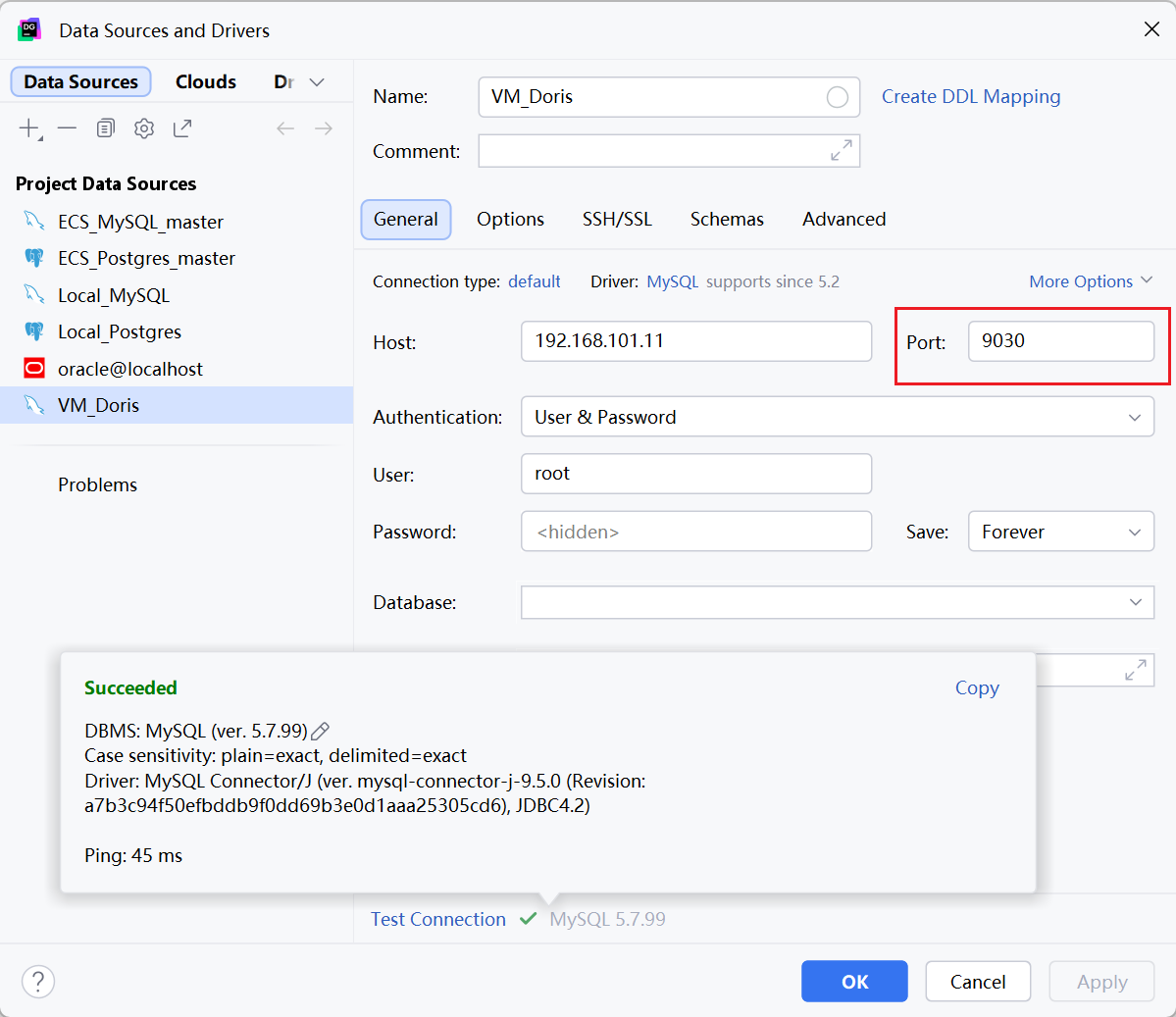
Task: Click the Apply button
Action: (x=1101, y=982)
